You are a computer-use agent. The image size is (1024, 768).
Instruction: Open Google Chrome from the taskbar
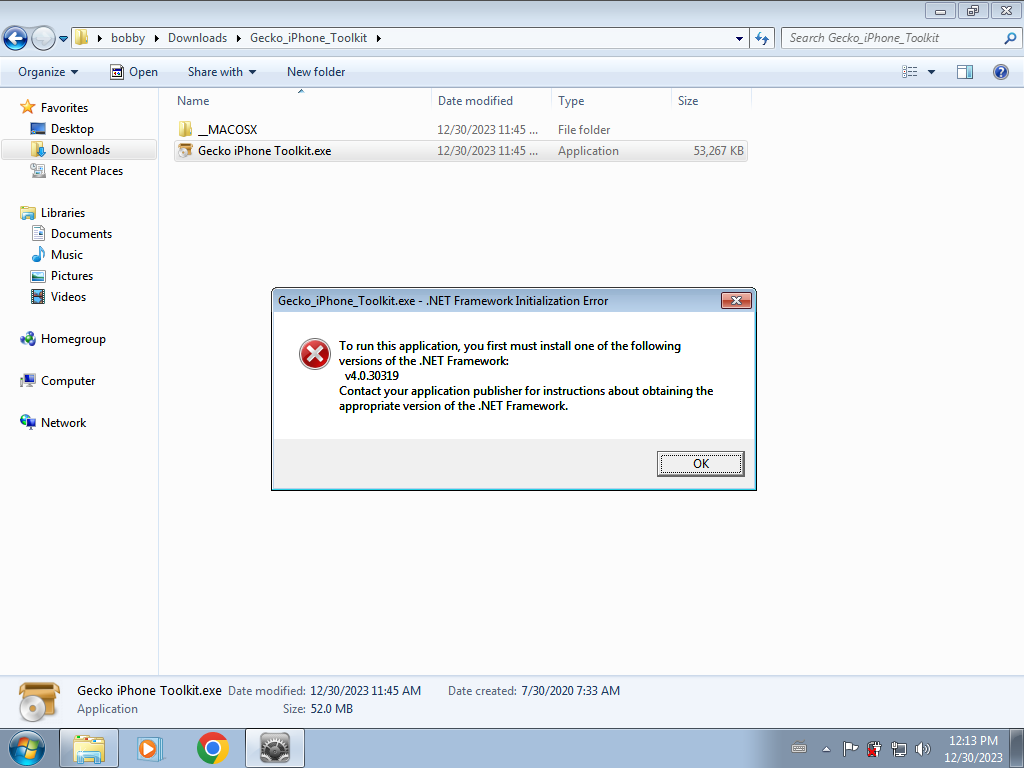coord(212,748)
